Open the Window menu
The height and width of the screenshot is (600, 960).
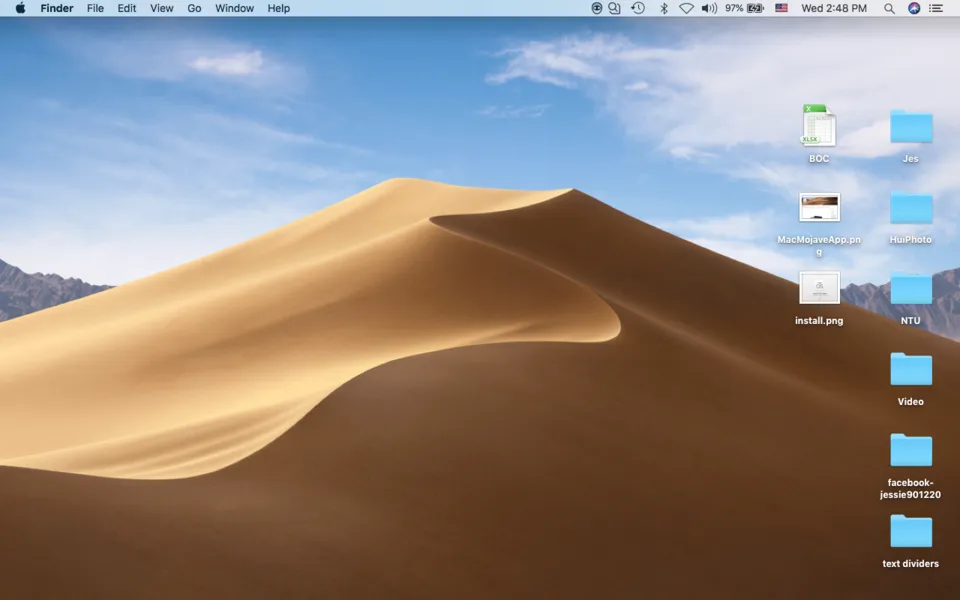point(234,8)
